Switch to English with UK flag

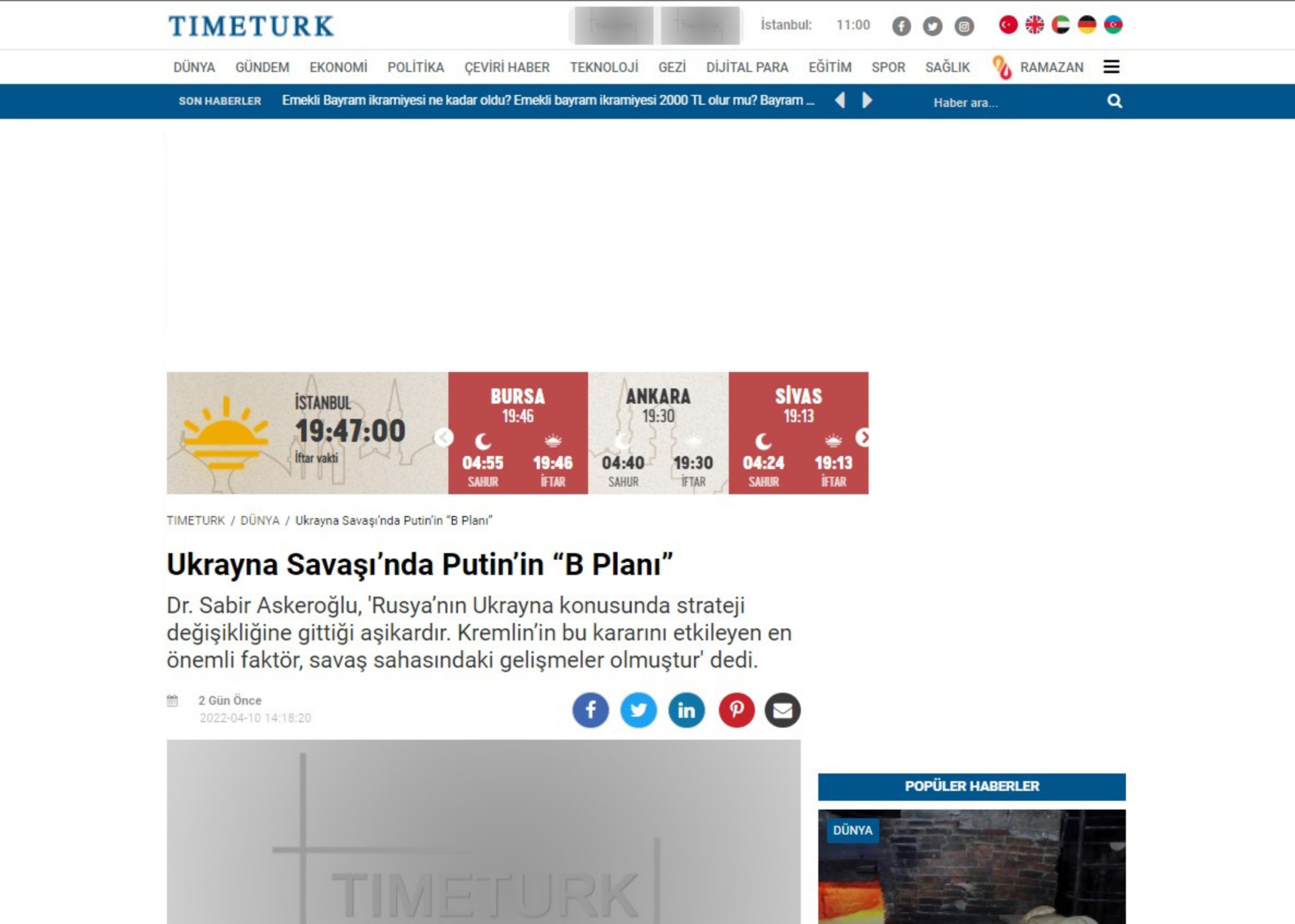point(1034,25)
